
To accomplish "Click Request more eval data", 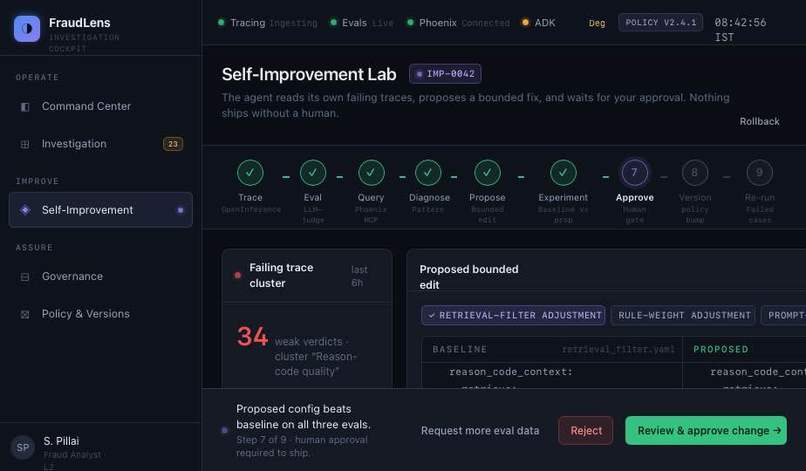I will [x=480, y=431].
